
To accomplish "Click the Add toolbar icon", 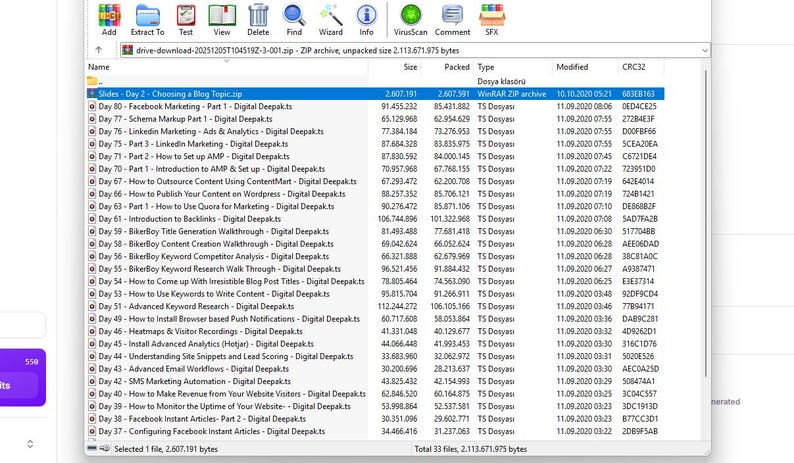I will [x=109, y=20].
